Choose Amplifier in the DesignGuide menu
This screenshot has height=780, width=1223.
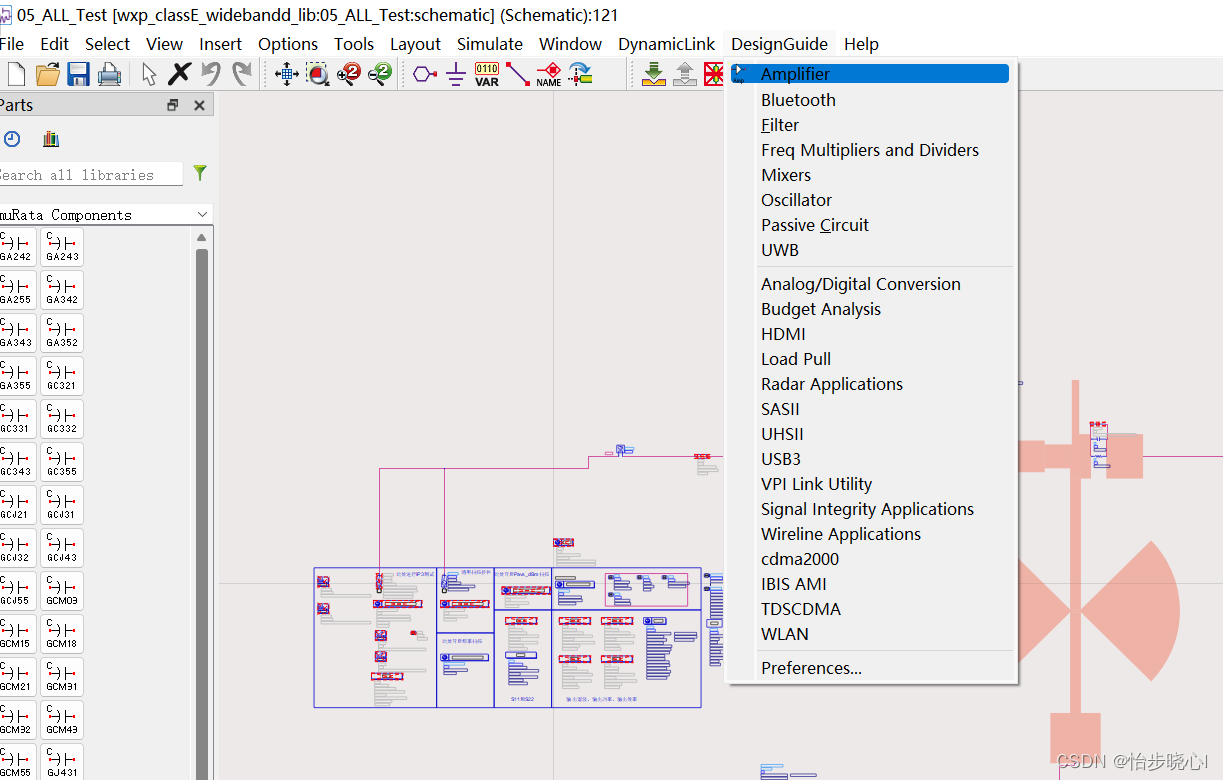pyautogui.click(x=870, y=74)
